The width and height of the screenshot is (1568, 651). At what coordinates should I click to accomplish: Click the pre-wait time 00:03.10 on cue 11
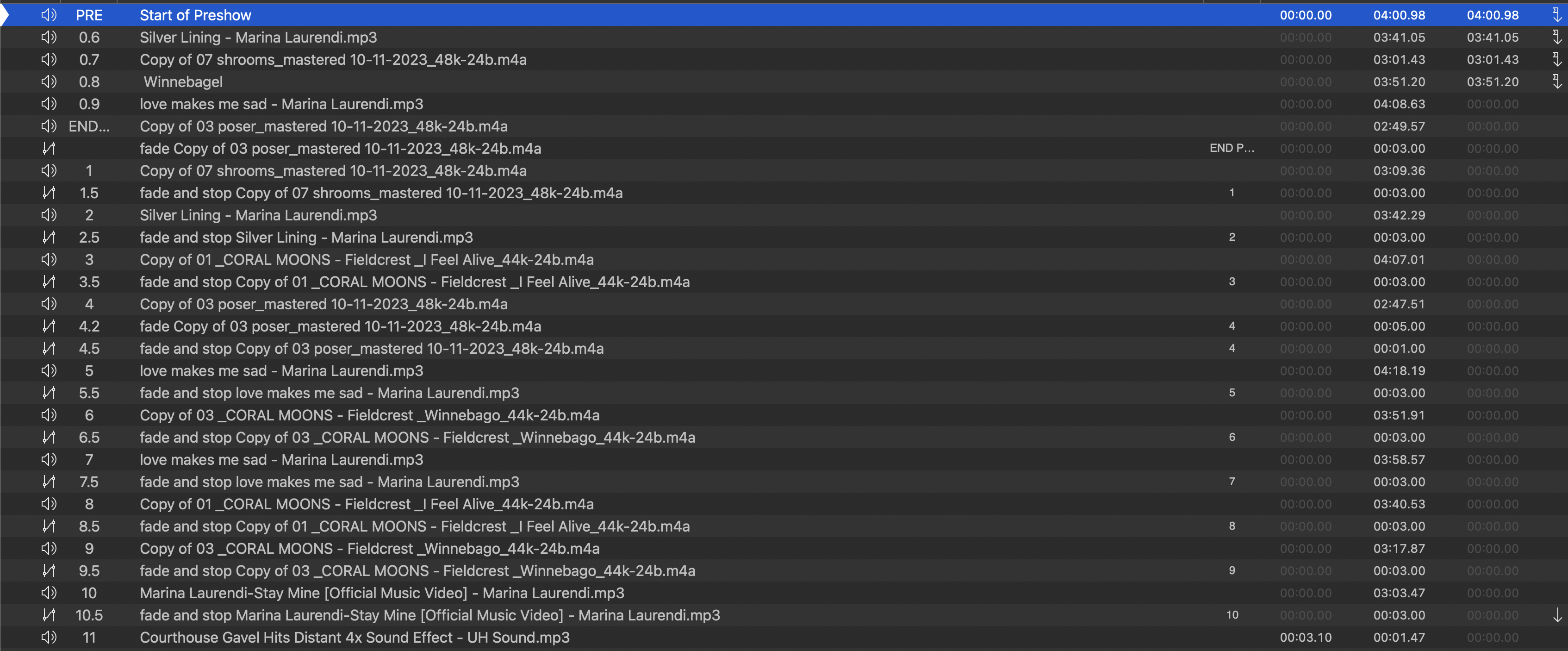[1305, 638]
